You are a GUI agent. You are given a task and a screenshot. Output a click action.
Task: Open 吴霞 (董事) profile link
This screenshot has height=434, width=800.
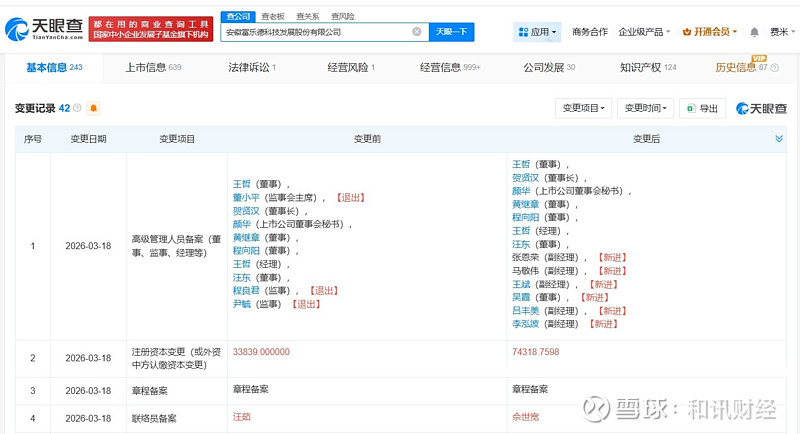click(521, 297)
